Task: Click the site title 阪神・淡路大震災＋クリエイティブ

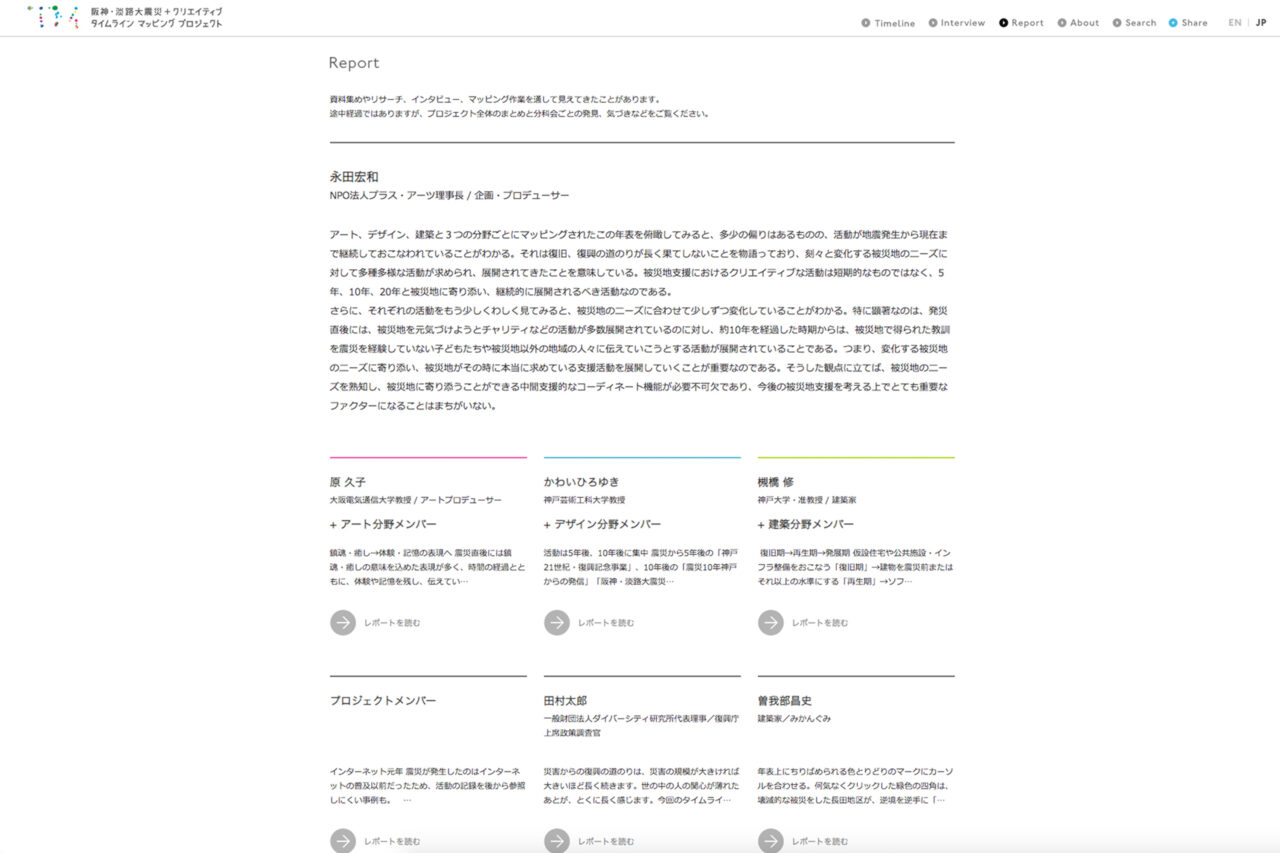Action: (157, 11)
